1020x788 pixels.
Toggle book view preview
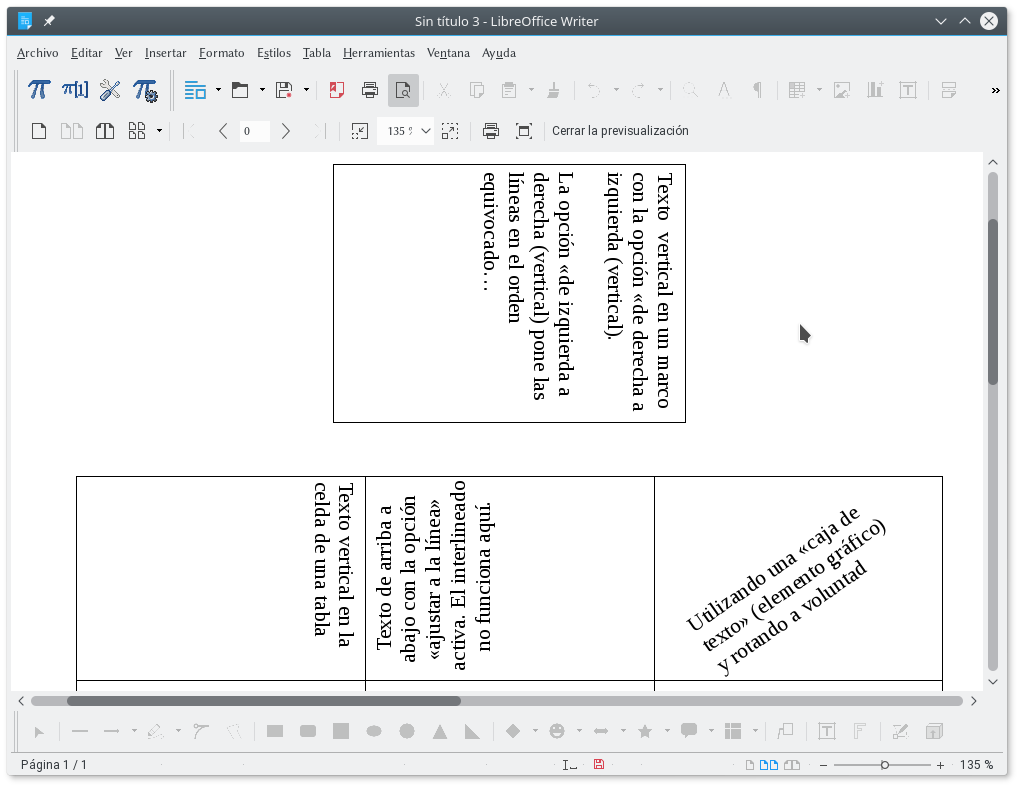click(104, 130)
